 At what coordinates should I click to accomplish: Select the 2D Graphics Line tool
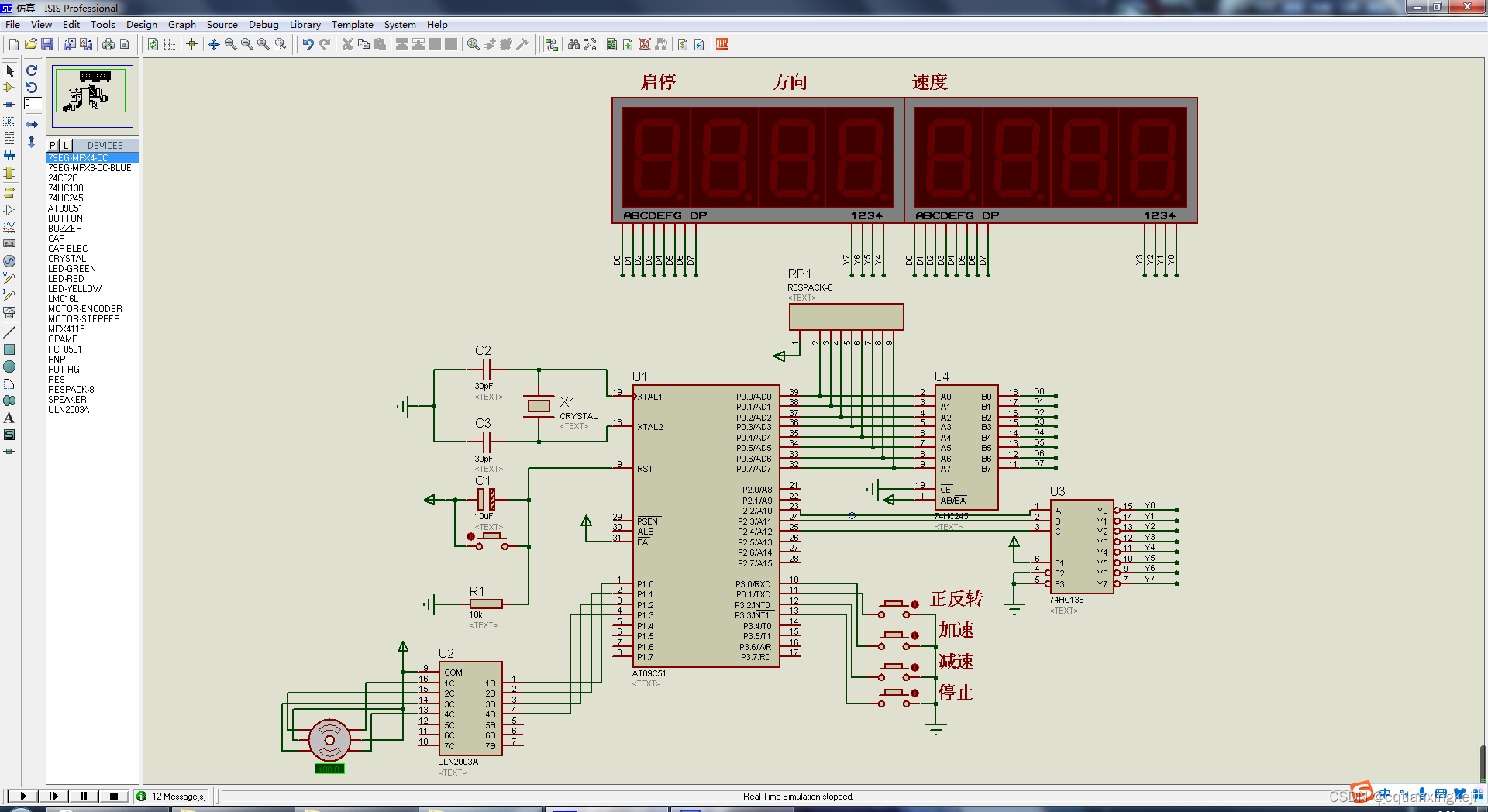coord(9,332)
